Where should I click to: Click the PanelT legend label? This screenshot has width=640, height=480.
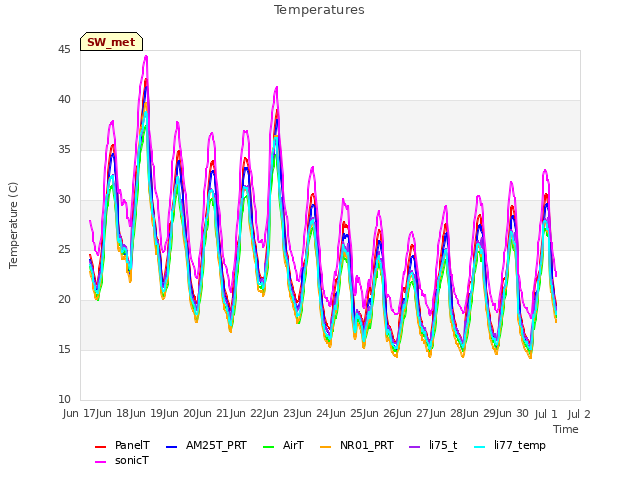click(x=132, y=445)
